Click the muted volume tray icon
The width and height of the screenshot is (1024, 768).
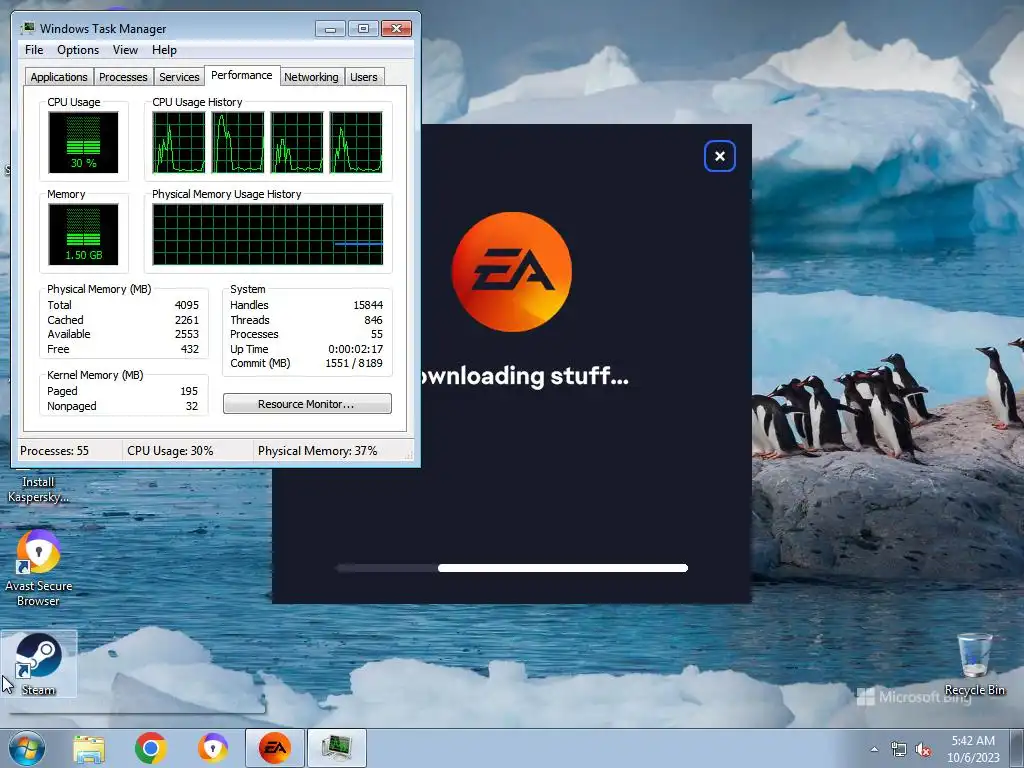[x=923, y=750]
